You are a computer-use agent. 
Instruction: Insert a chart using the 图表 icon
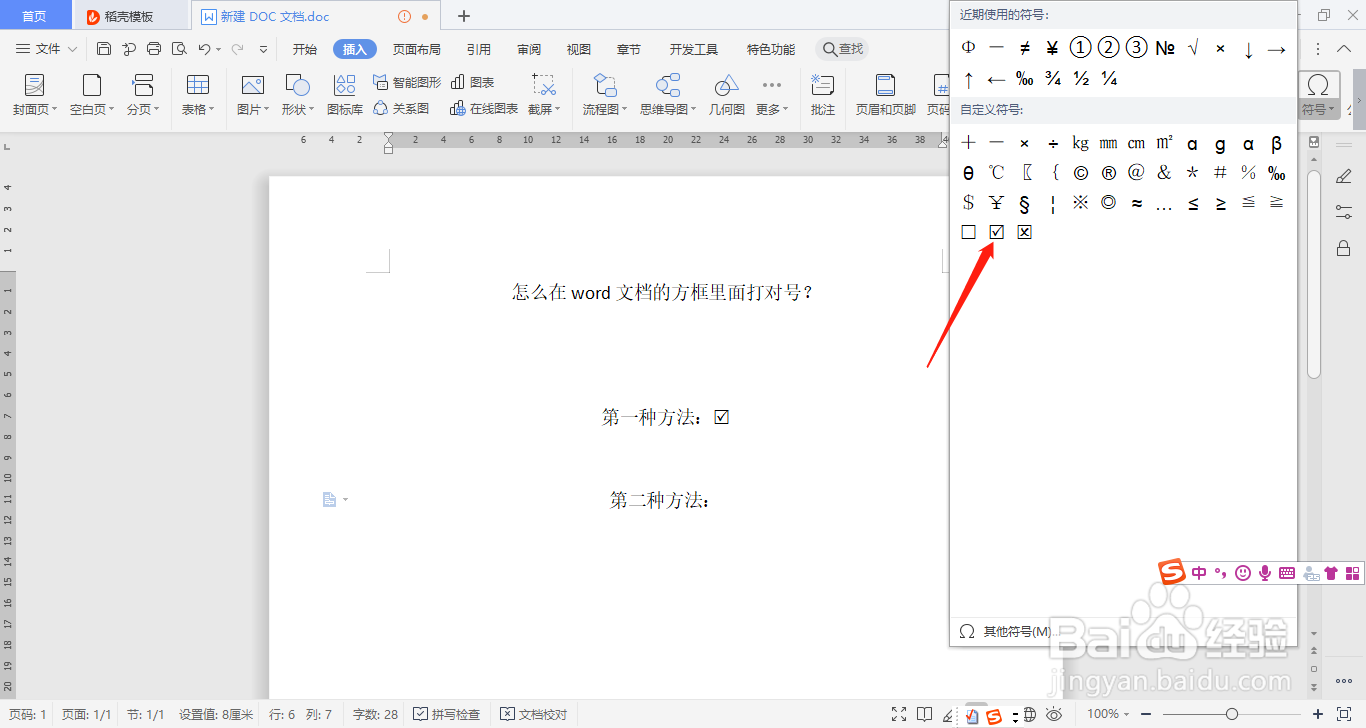tap(471, 84)
